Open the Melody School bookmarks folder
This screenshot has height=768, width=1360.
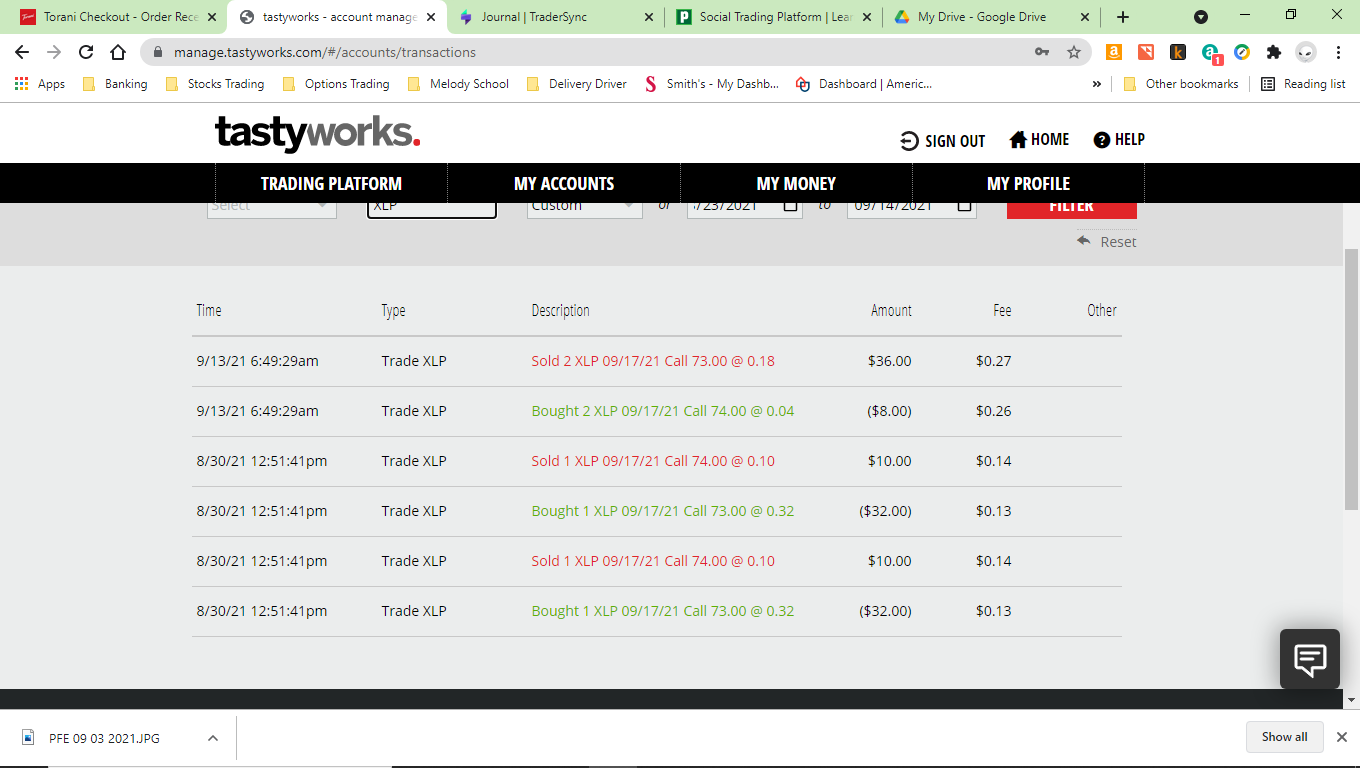tap(458, 84)
